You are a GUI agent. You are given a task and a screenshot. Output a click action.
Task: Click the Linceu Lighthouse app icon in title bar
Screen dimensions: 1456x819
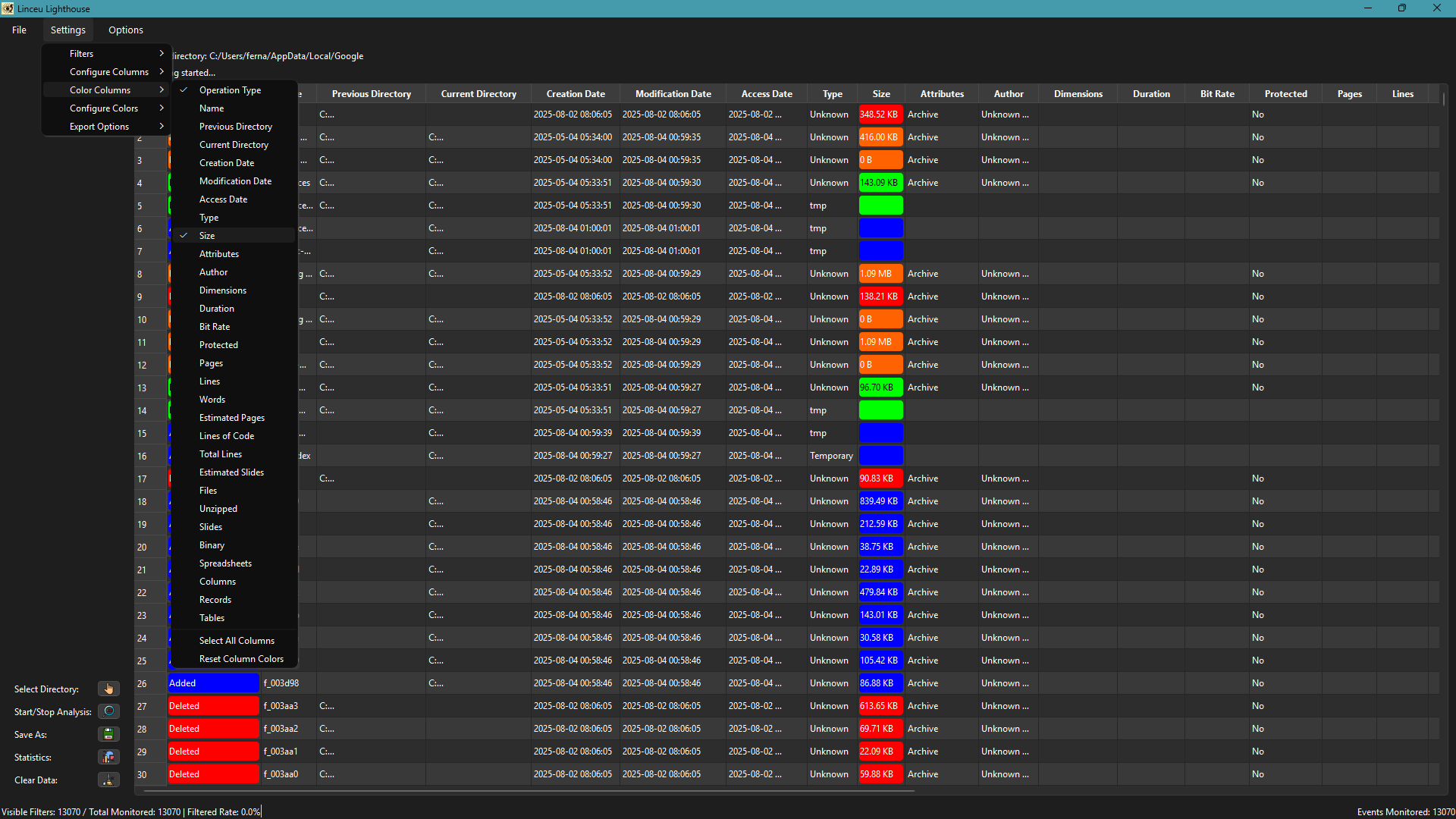point(8,8)
